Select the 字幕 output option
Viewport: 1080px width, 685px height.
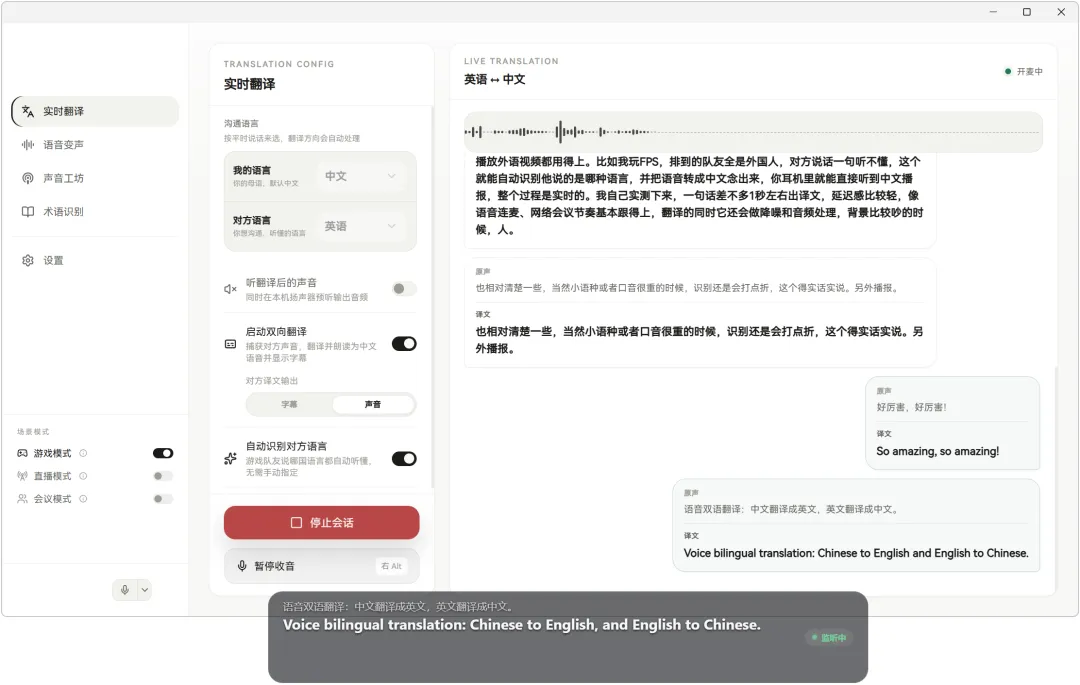click(289, 404)
